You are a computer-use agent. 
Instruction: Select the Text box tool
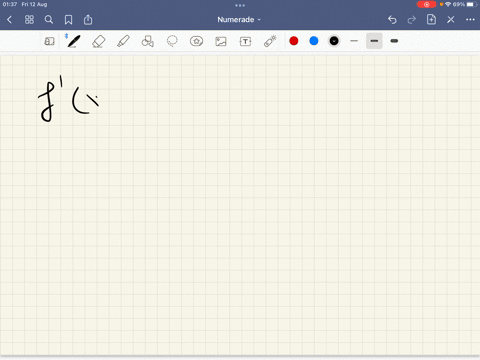tap(245, 41)
